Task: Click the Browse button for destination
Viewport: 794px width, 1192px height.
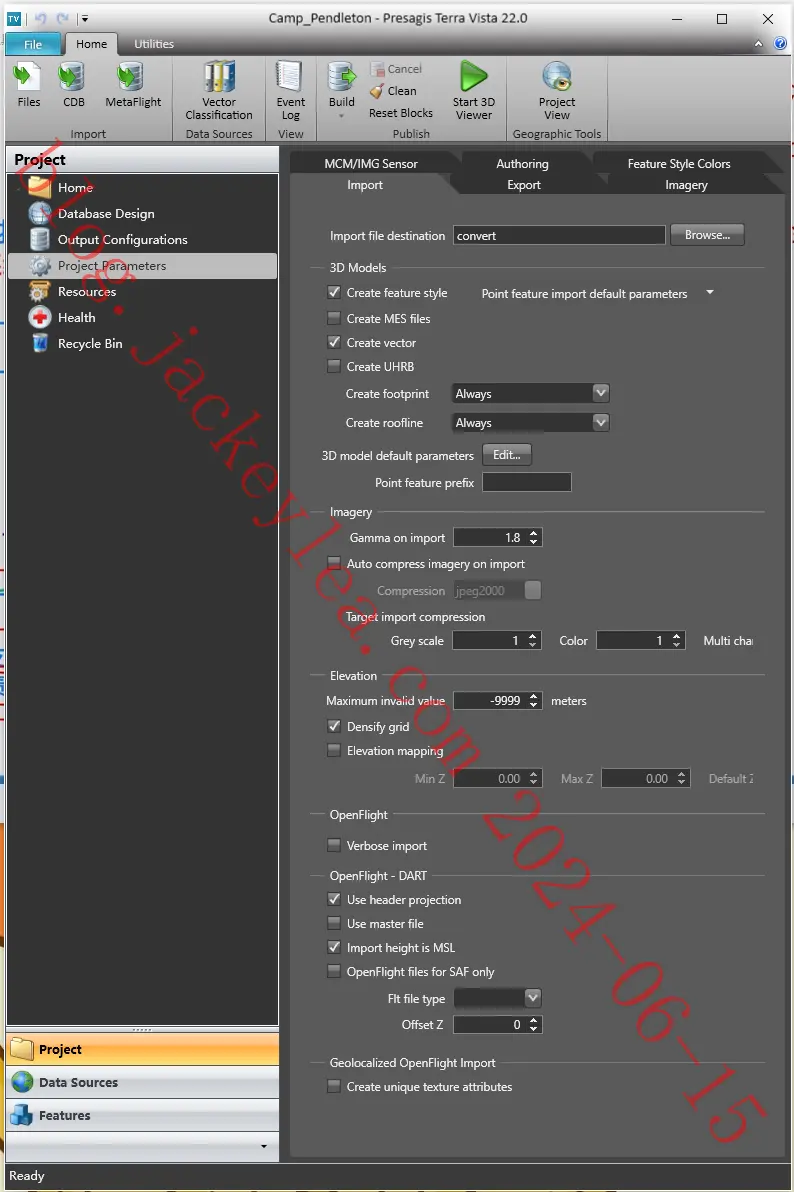Action: coord(707,235)
